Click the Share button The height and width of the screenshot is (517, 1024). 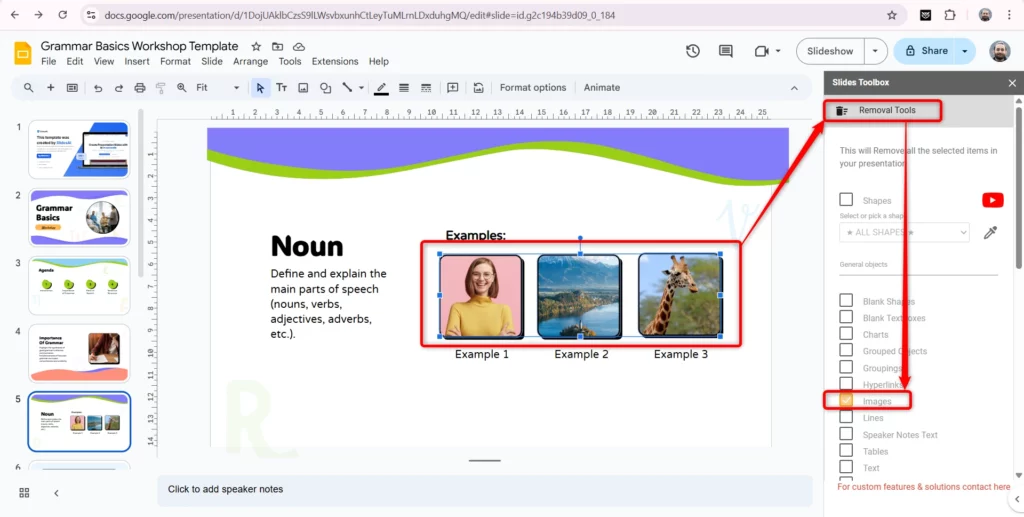[x=926, y=51]
